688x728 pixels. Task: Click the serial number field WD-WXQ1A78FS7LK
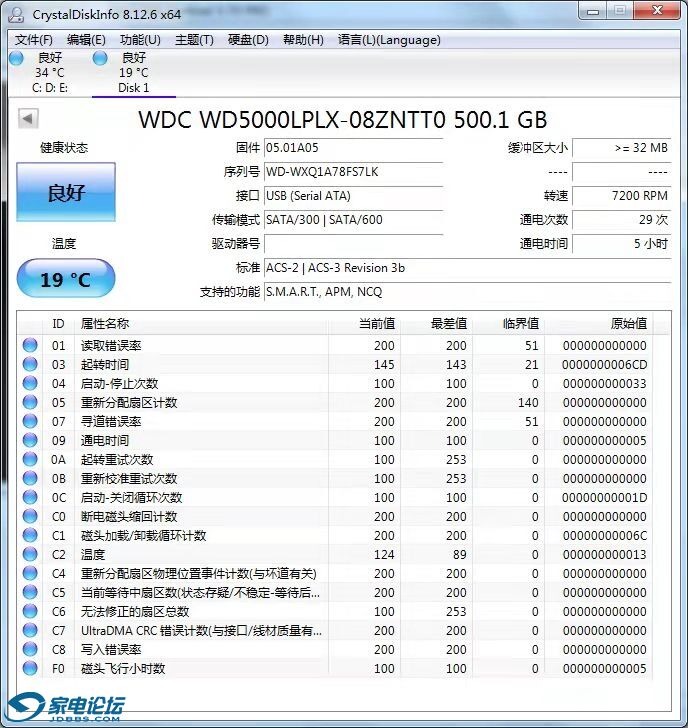tap(353, 172)
